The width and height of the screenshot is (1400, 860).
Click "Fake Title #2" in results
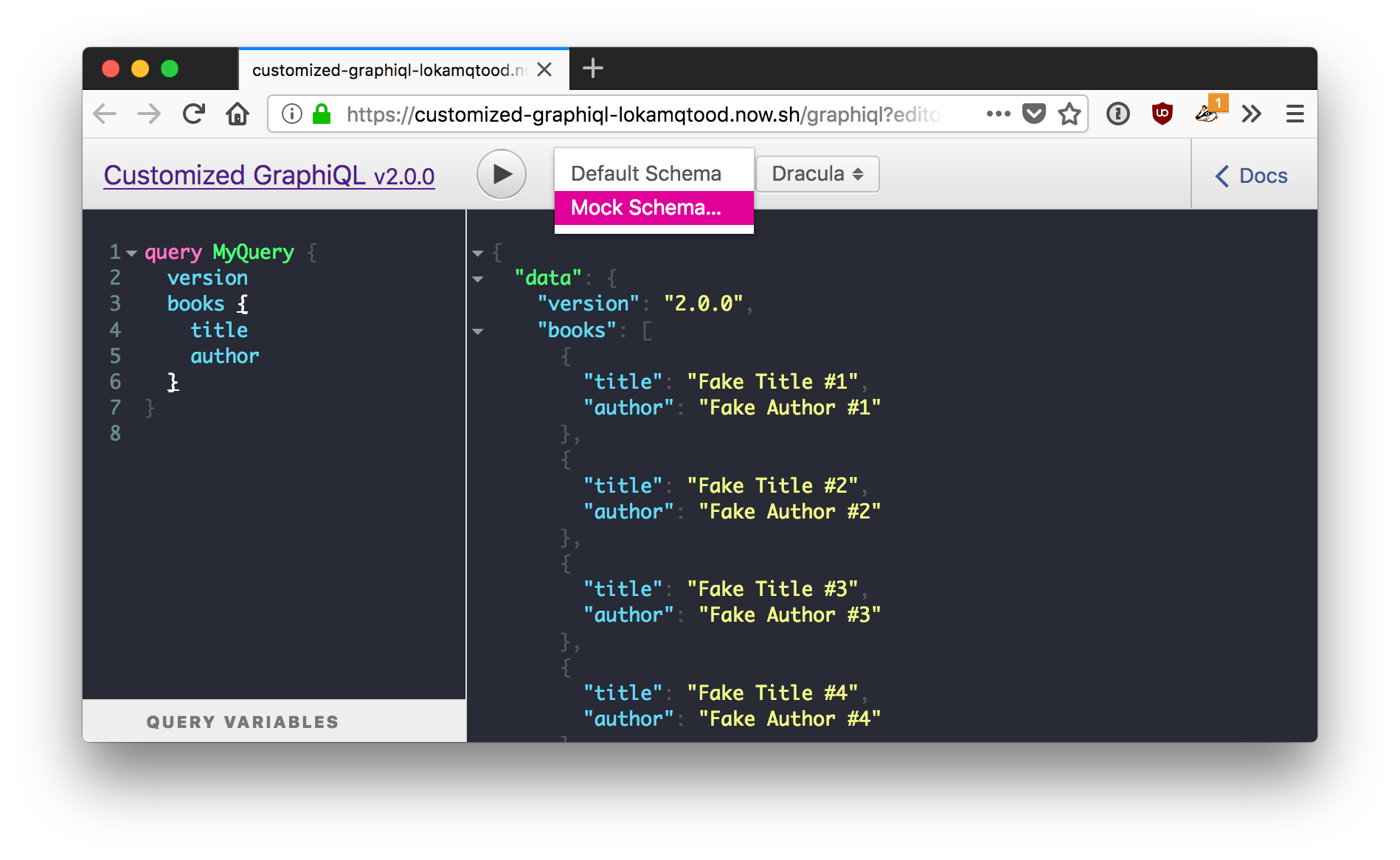pos(772,485)
